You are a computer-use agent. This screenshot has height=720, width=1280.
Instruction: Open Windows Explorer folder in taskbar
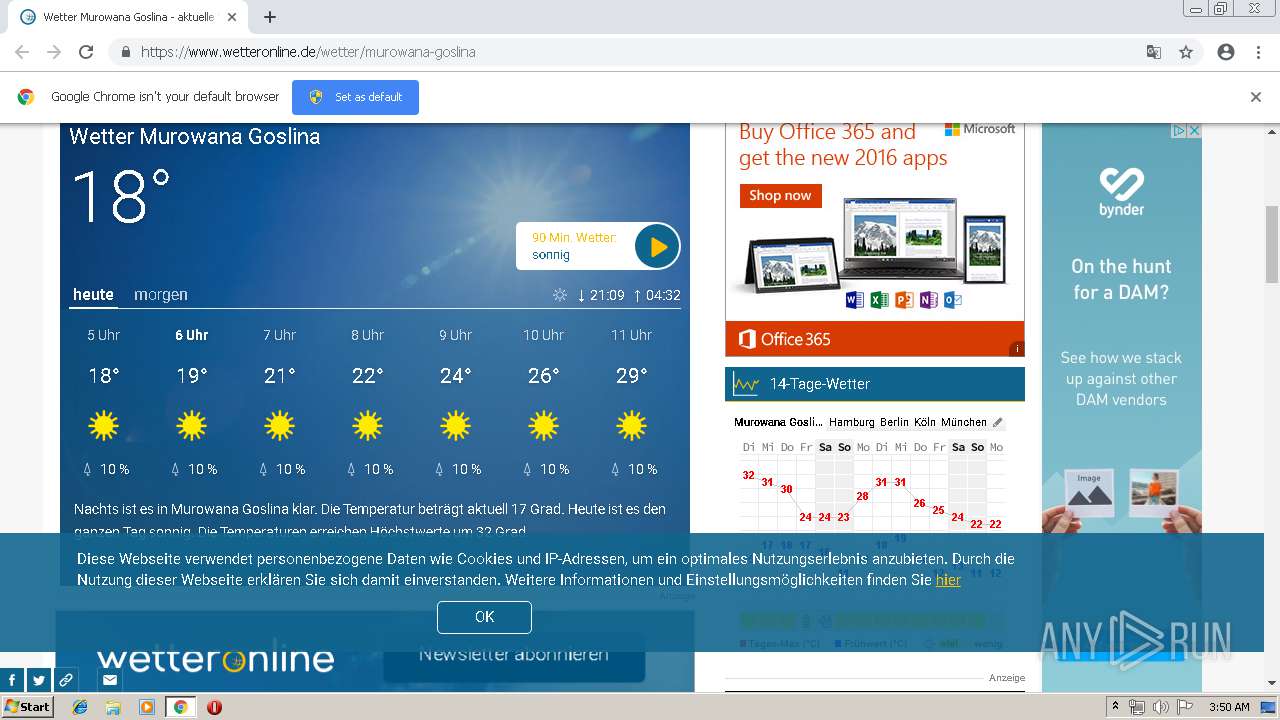point(113,707)
